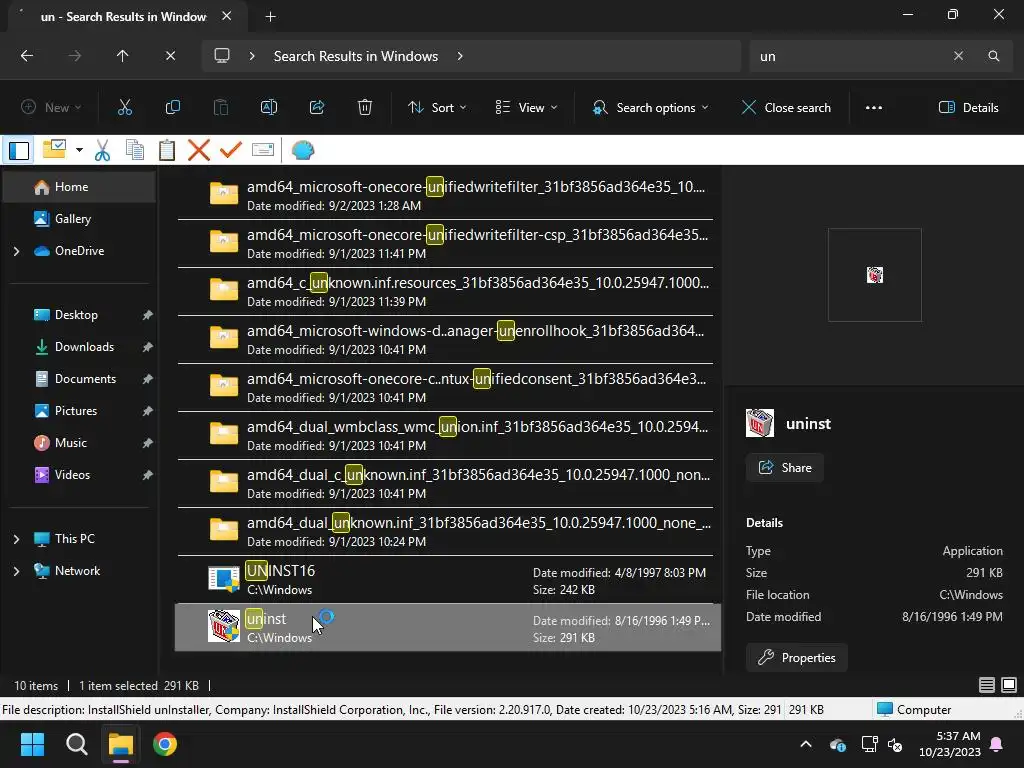1024x768 pixels.
Task: Select Home in the navigation pane
Action: (x=80, y=187)
